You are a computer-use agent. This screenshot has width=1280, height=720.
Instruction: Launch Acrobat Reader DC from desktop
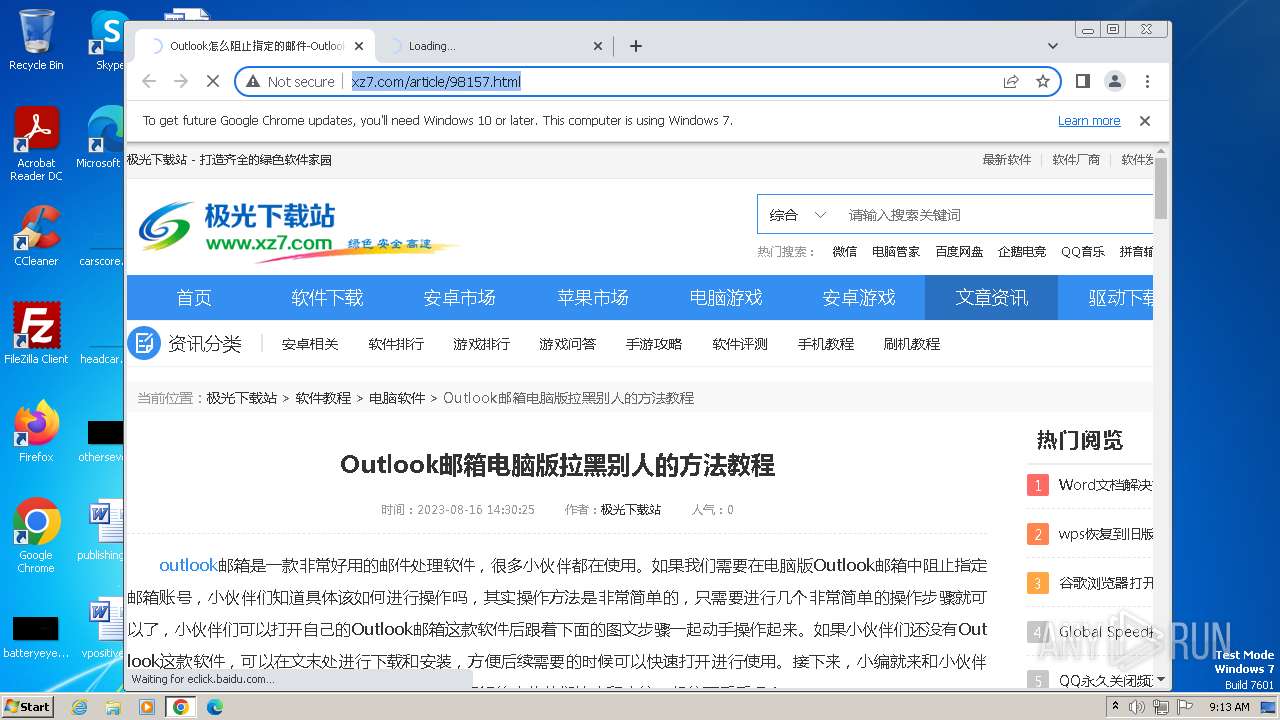coord(36,144)
